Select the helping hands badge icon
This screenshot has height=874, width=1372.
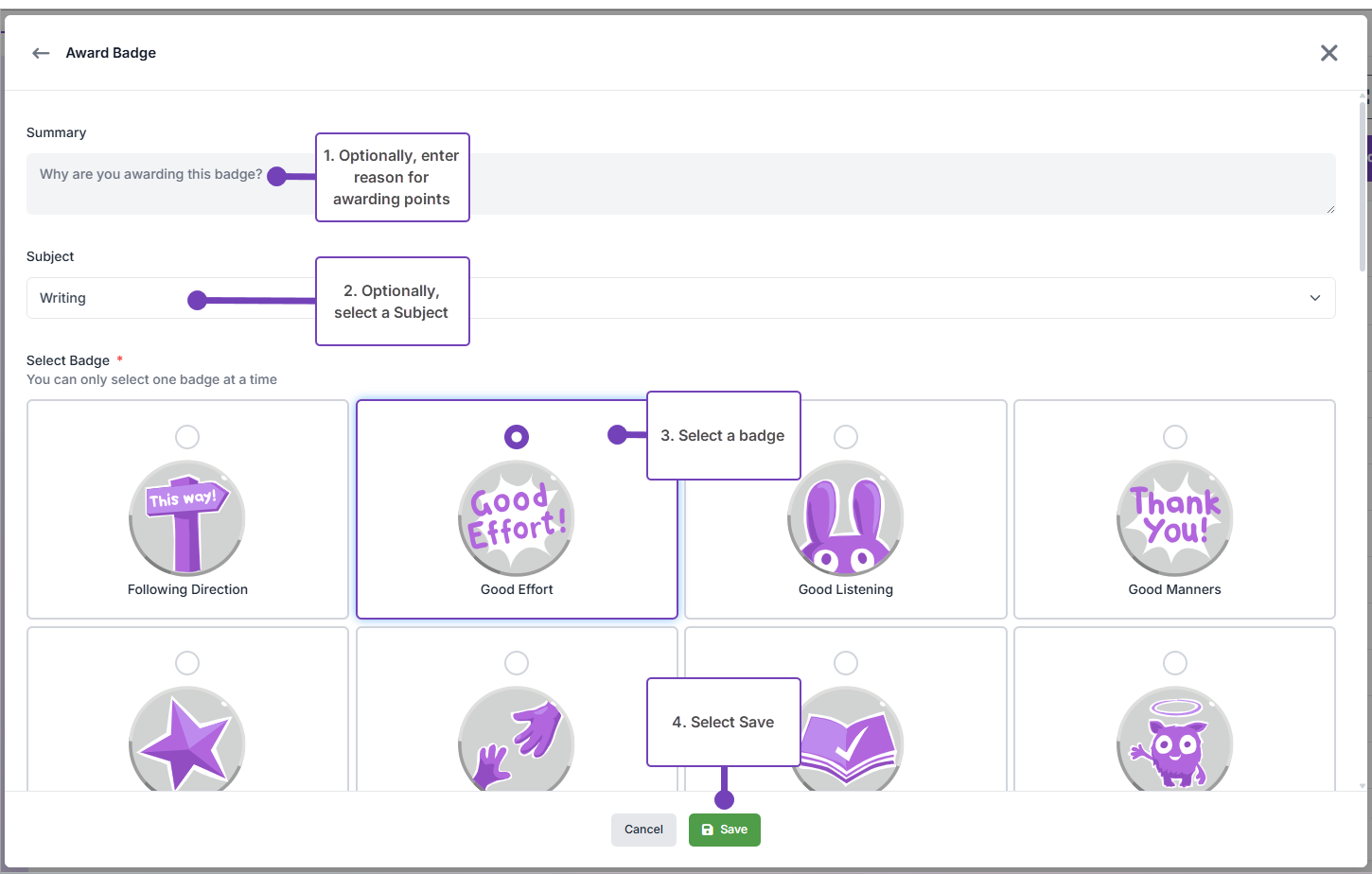point(517,743)
